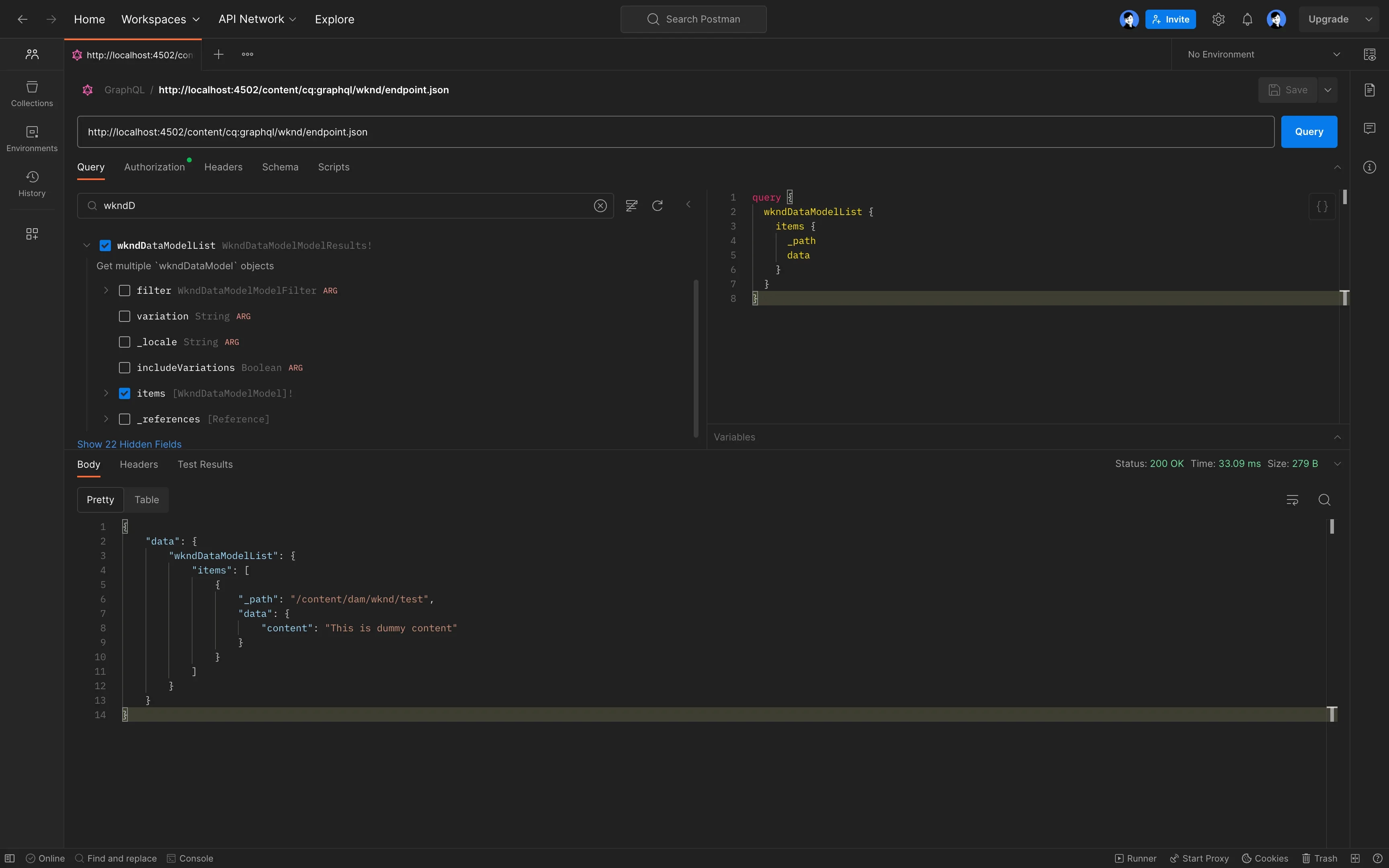Open the settings gear icon

1219,20
